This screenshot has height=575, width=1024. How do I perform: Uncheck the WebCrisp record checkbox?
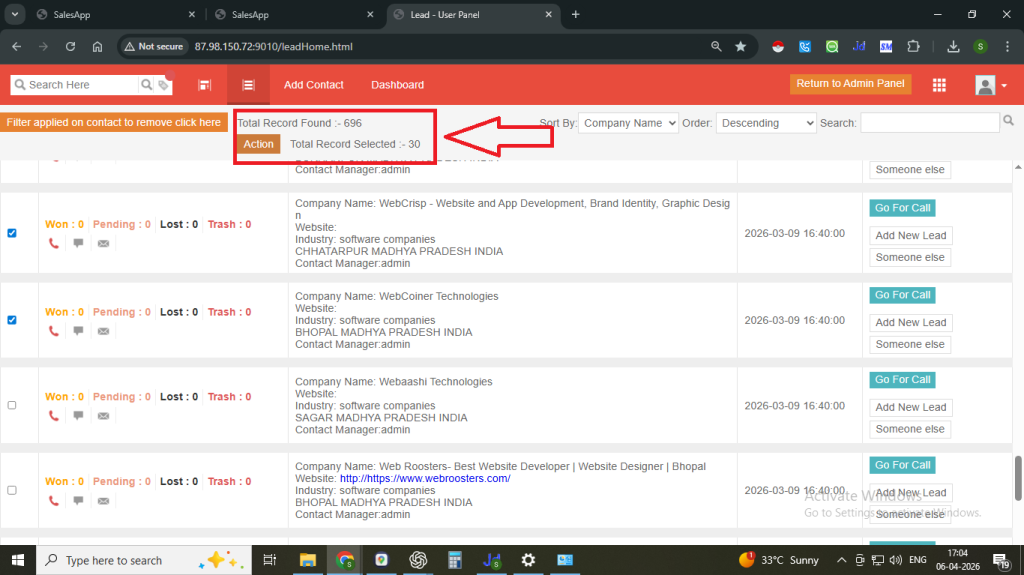tap(12, 233)
